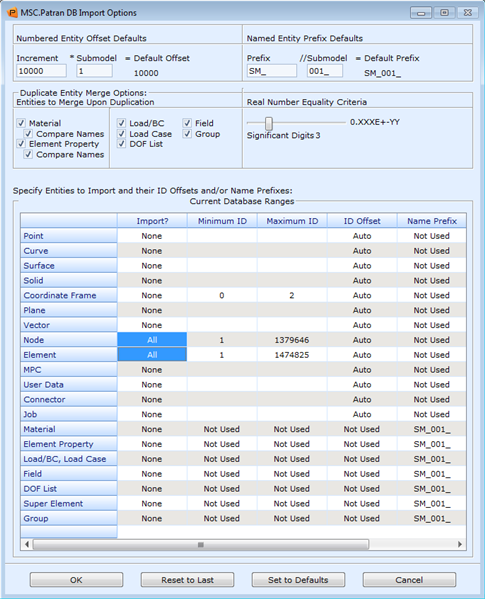Click Maximum ID 1379646 in Node row
Image resolution: width=485 pixels, height=599 pixels.
click(x=292, y=340)
